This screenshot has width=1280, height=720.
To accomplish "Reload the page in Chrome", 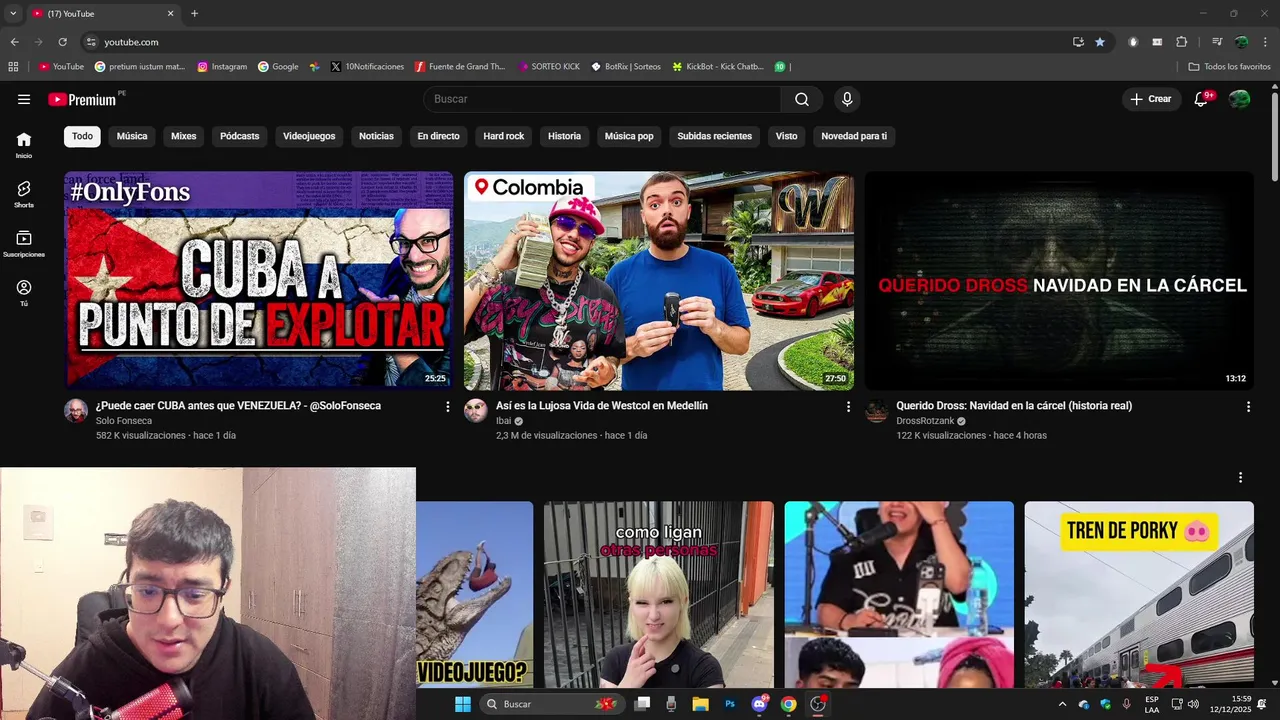I will pos(62,42).
